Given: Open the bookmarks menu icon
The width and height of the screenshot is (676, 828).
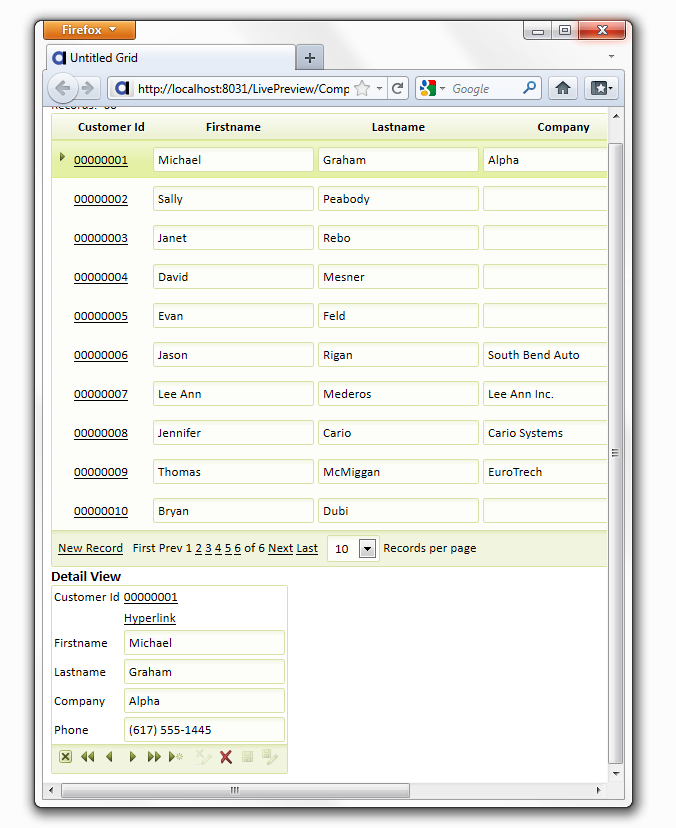Looking at the screenshot, I should [601, 88].
